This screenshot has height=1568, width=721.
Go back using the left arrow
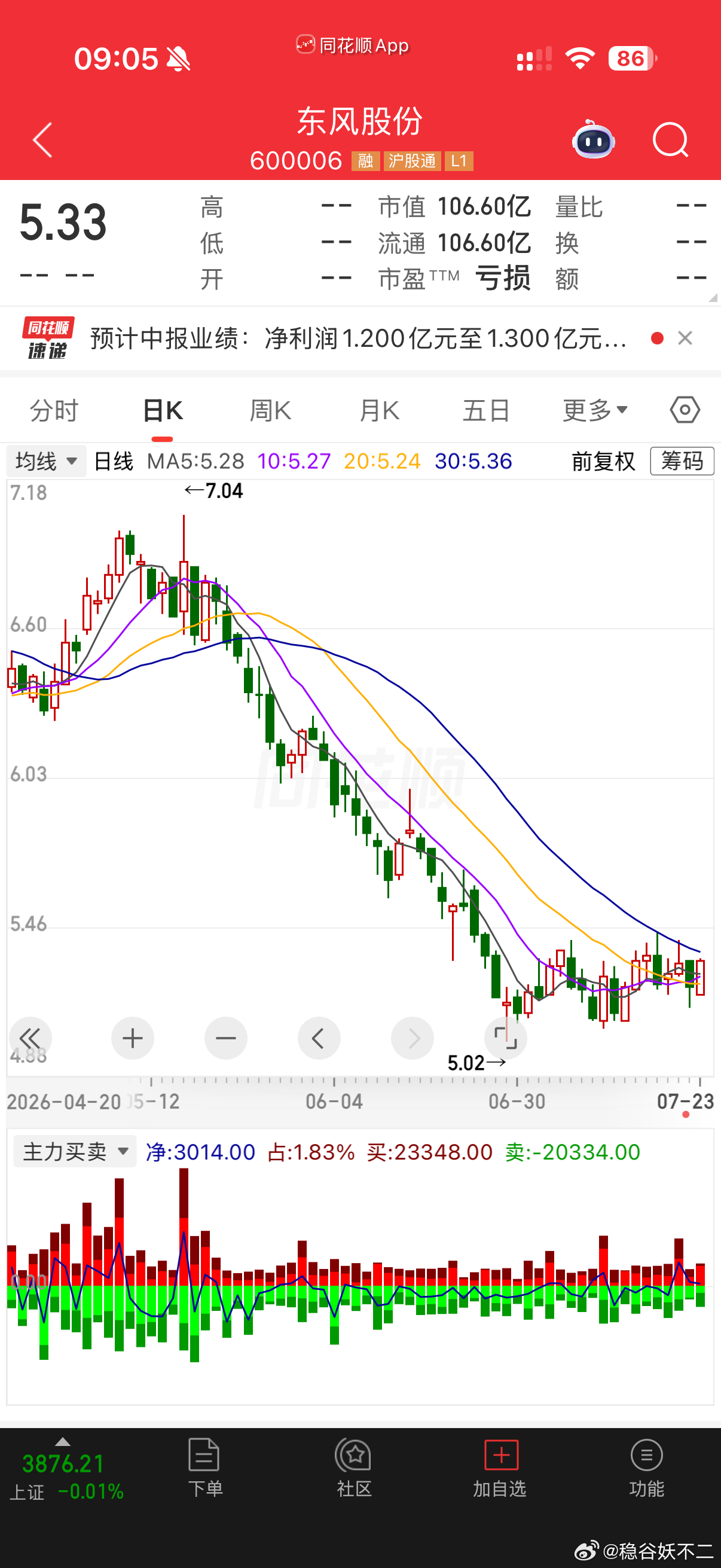pyautogui.click(x=42, y=140)
